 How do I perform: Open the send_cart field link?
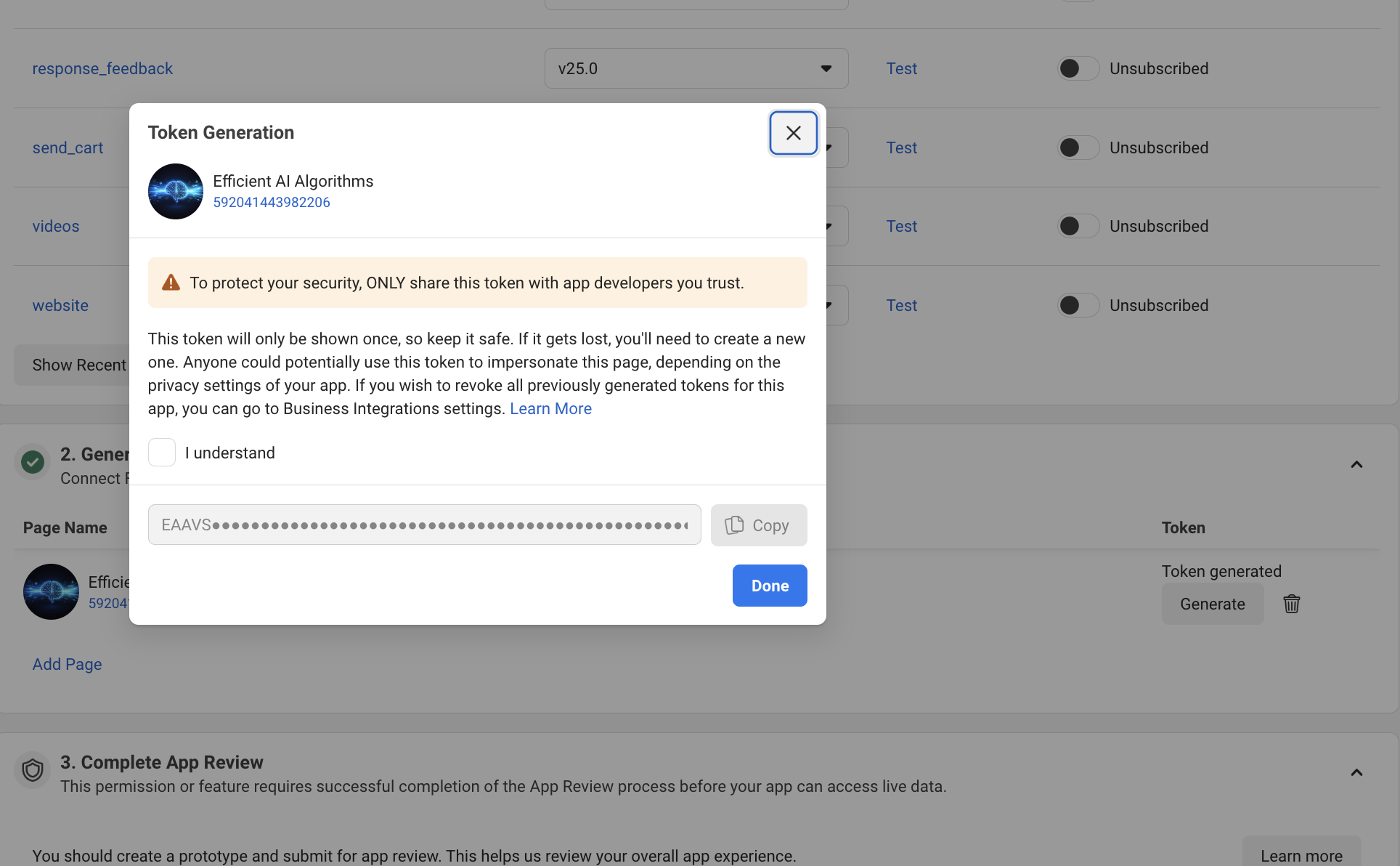pyautogui.click(x=68, y=147)
